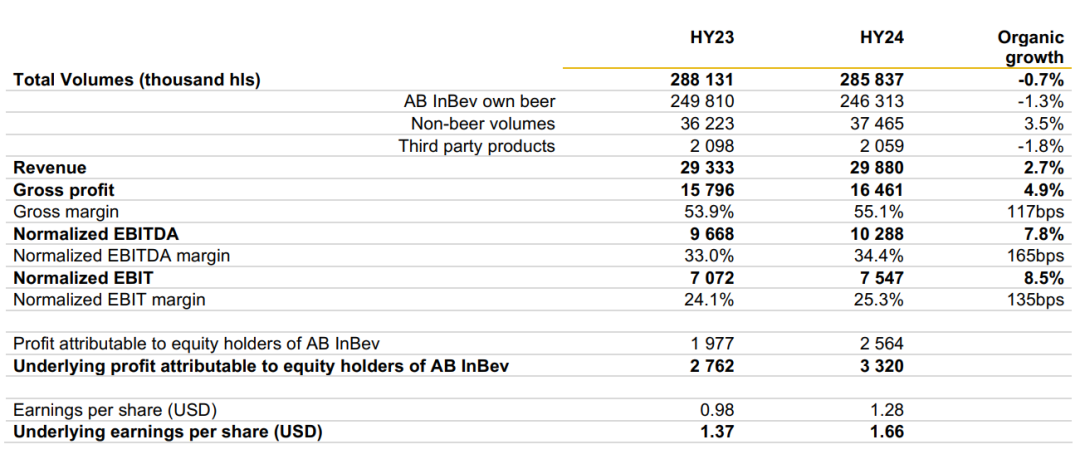Click the -0.7% organic growth value
The height and width of the screenshot is (459, 1080).
(x=1039, y=80)
